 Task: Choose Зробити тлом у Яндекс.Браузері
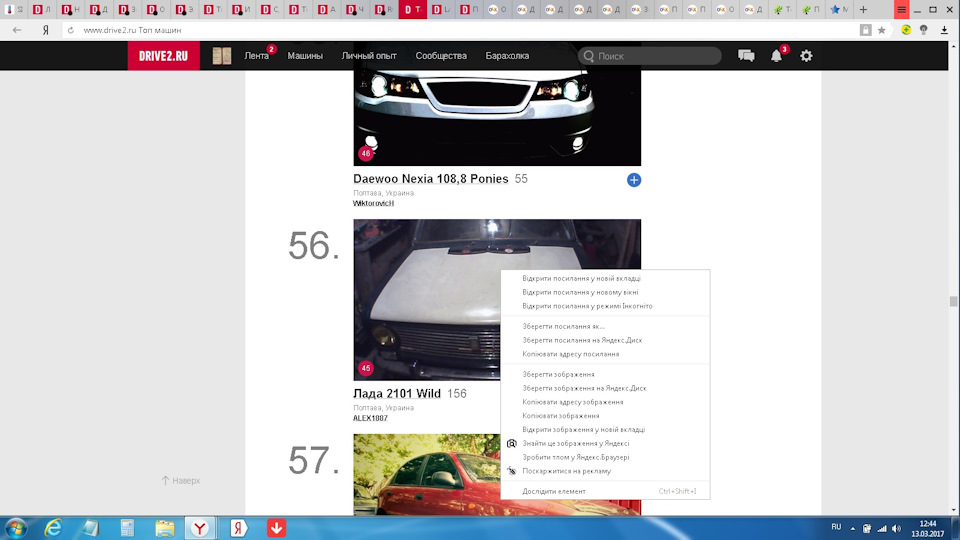coord(606,457)
